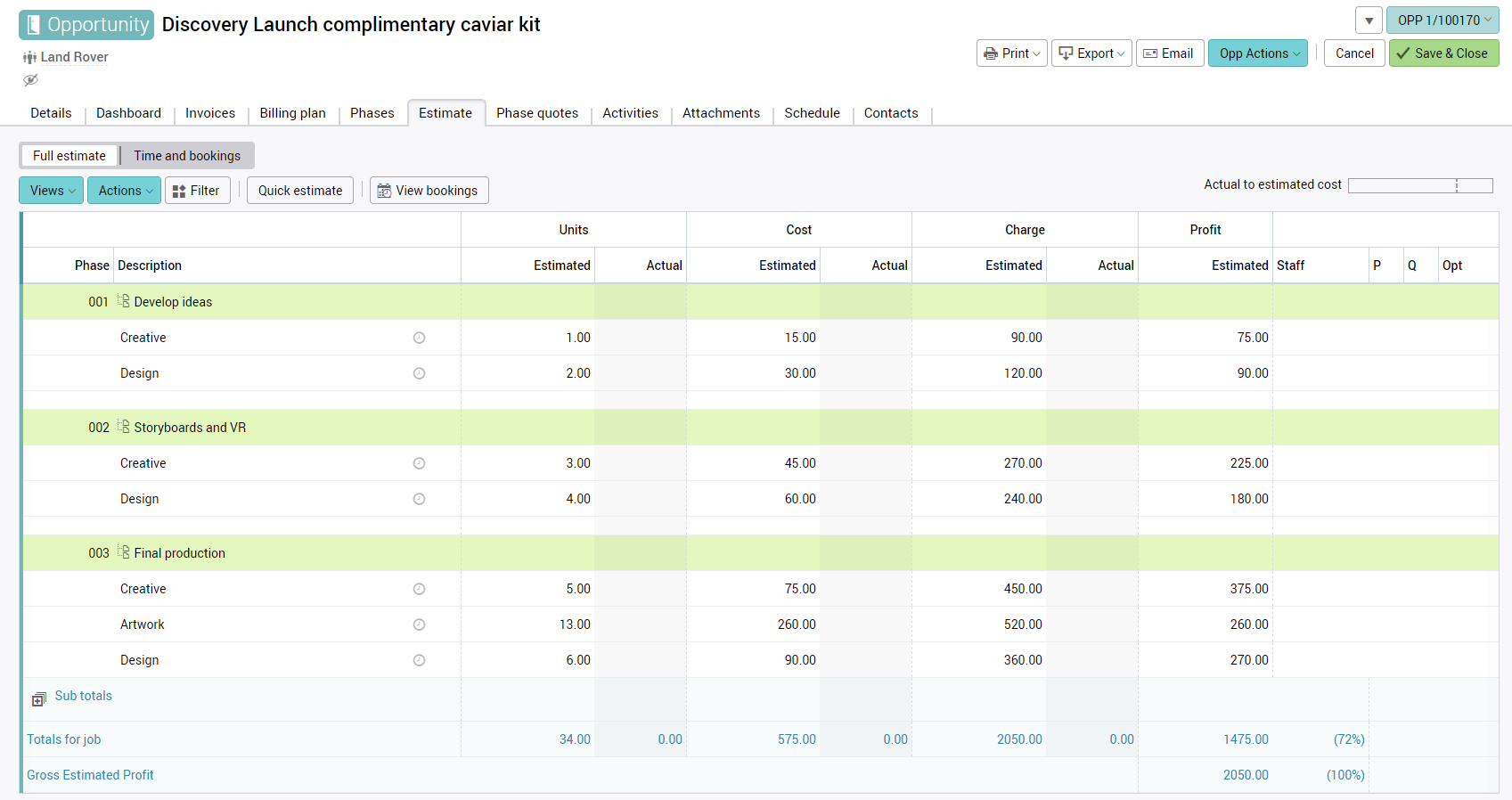Go to the Billing plan tab
The image size is (1512, 800).
point(292,113)
